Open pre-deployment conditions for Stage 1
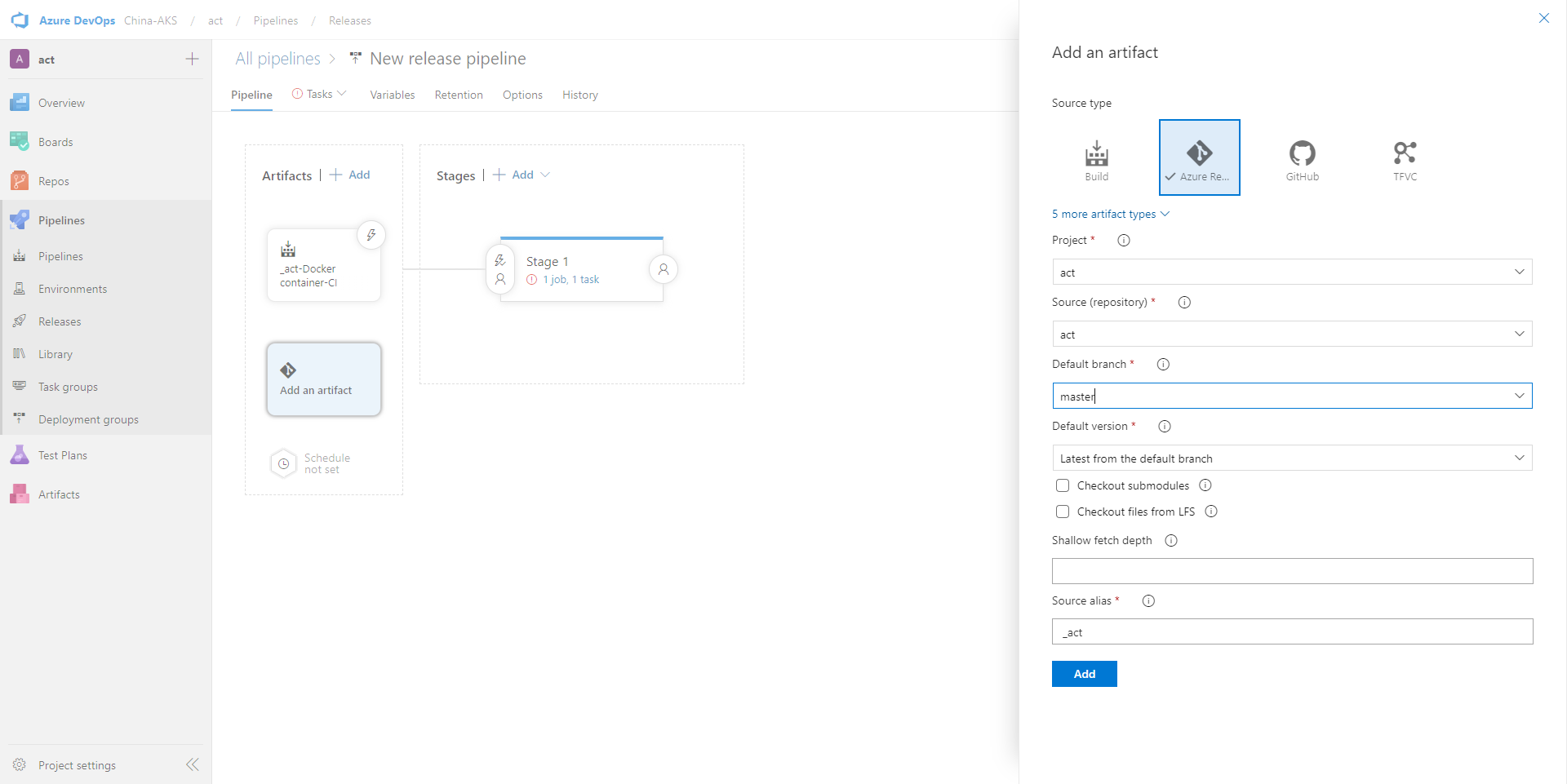Screen dimensions: 1567x784 pos(500,269)
